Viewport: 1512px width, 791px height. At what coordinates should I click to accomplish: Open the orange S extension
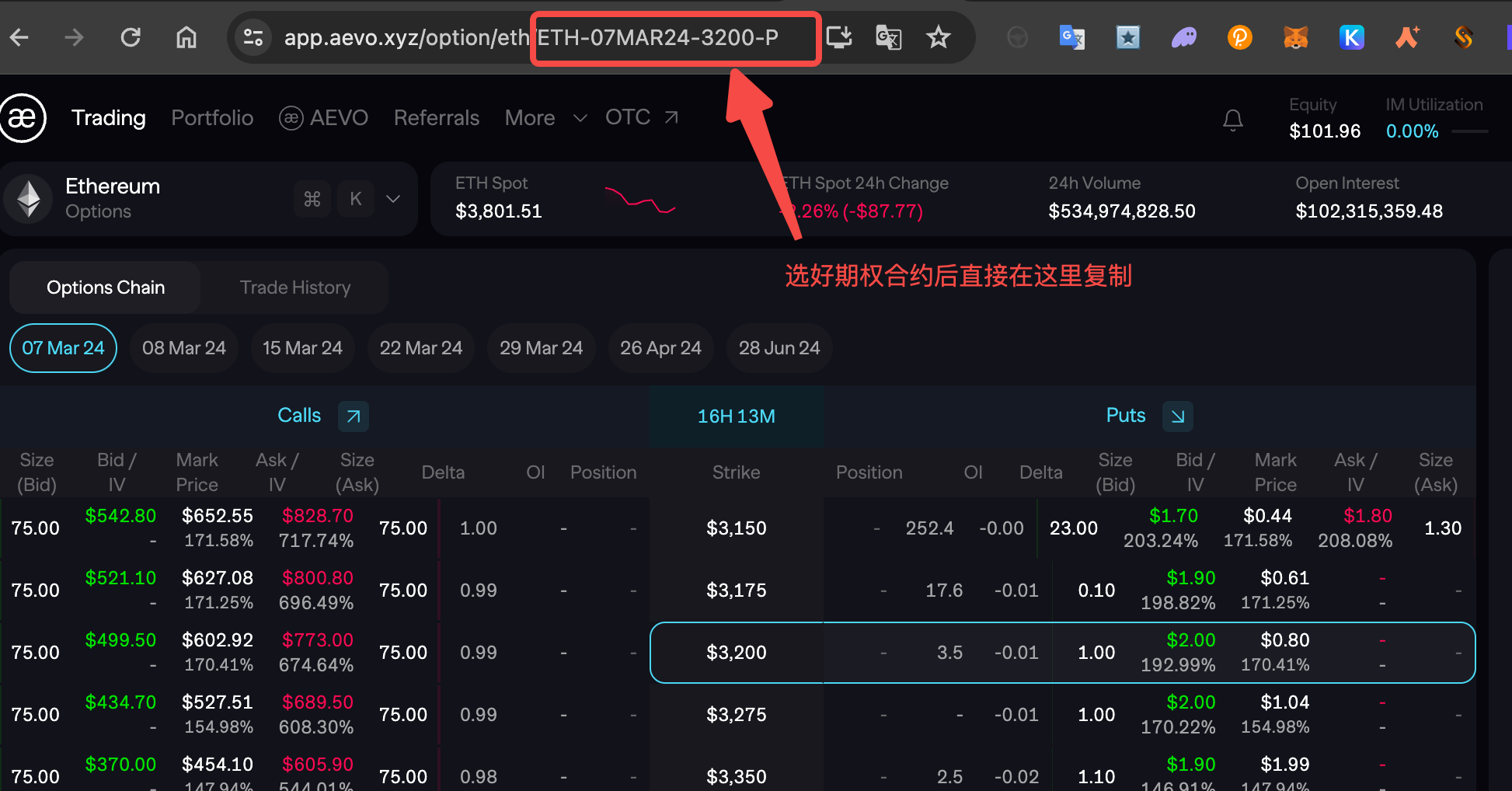click(1464, 37)
